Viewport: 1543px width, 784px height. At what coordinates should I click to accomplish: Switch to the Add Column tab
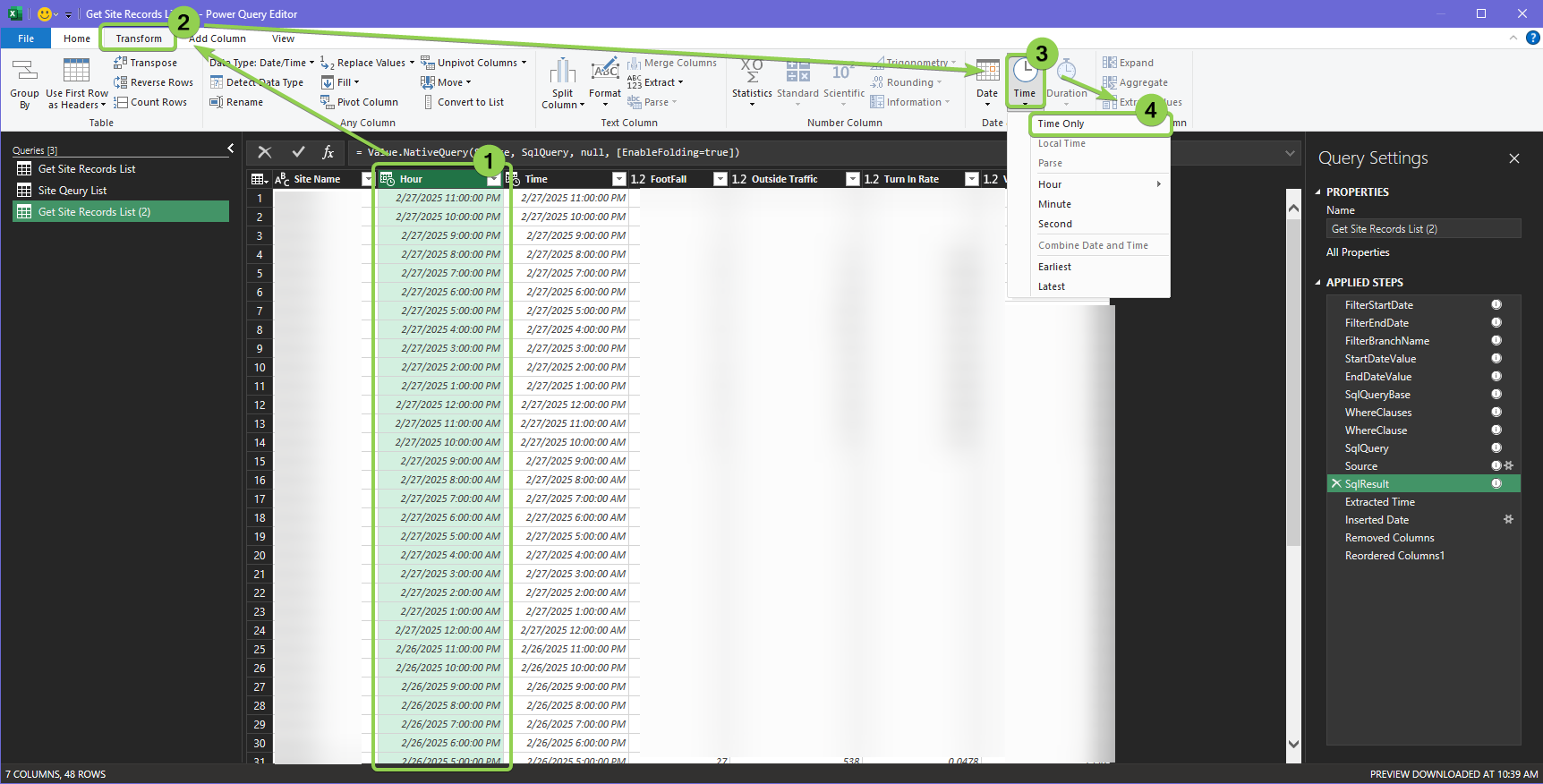217,38
